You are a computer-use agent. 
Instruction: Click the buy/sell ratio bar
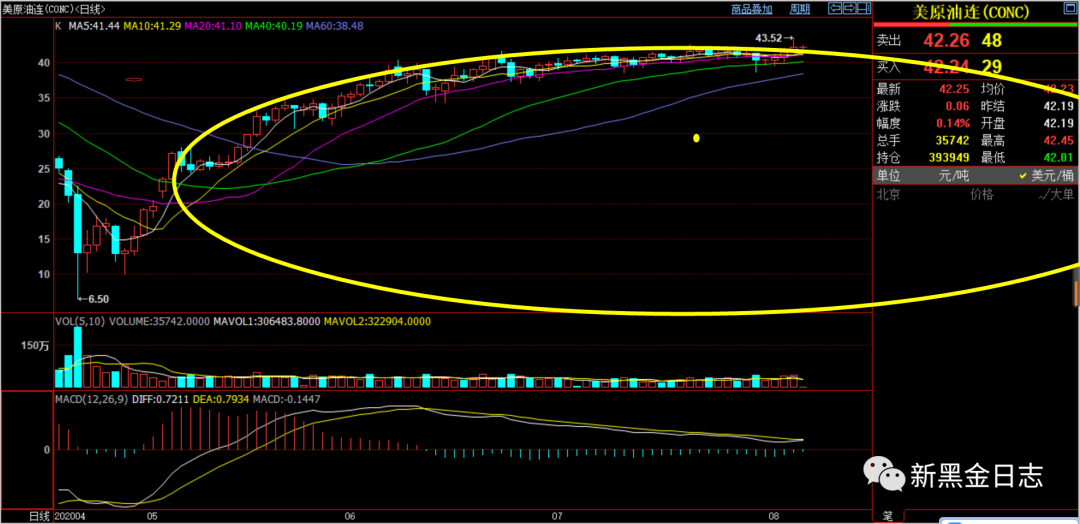[x=975, y=24]
